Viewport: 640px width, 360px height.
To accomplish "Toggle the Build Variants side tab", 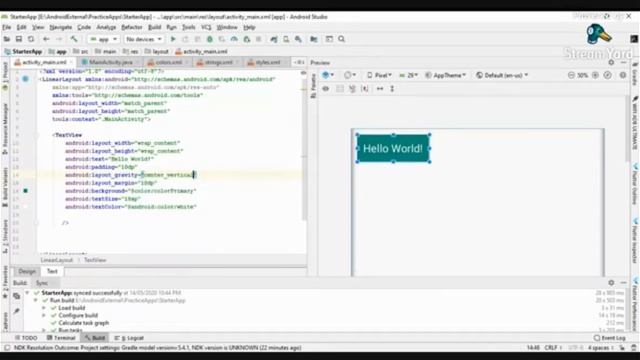I will [x=5, y=187].
